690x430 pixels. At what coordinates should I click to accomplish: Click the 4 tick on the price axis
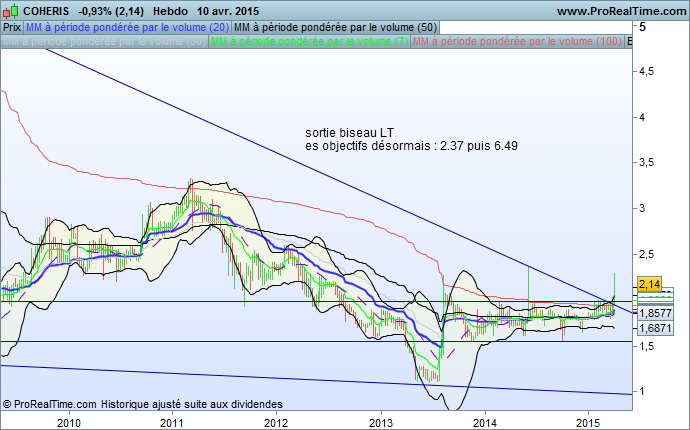pyautogui.click(x=642, y=117)
